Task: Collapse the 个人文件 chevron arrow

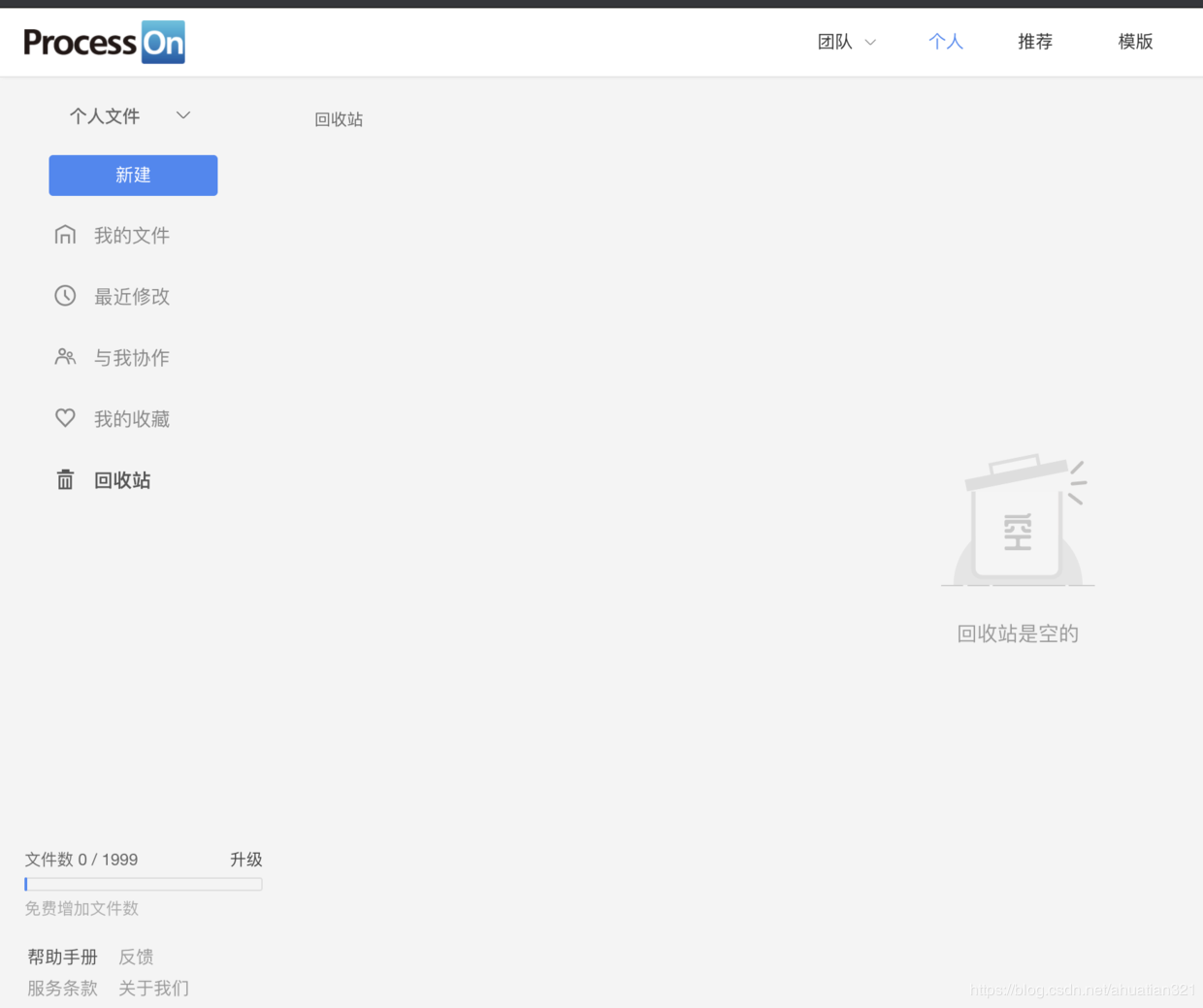Action: coord(182,114)
